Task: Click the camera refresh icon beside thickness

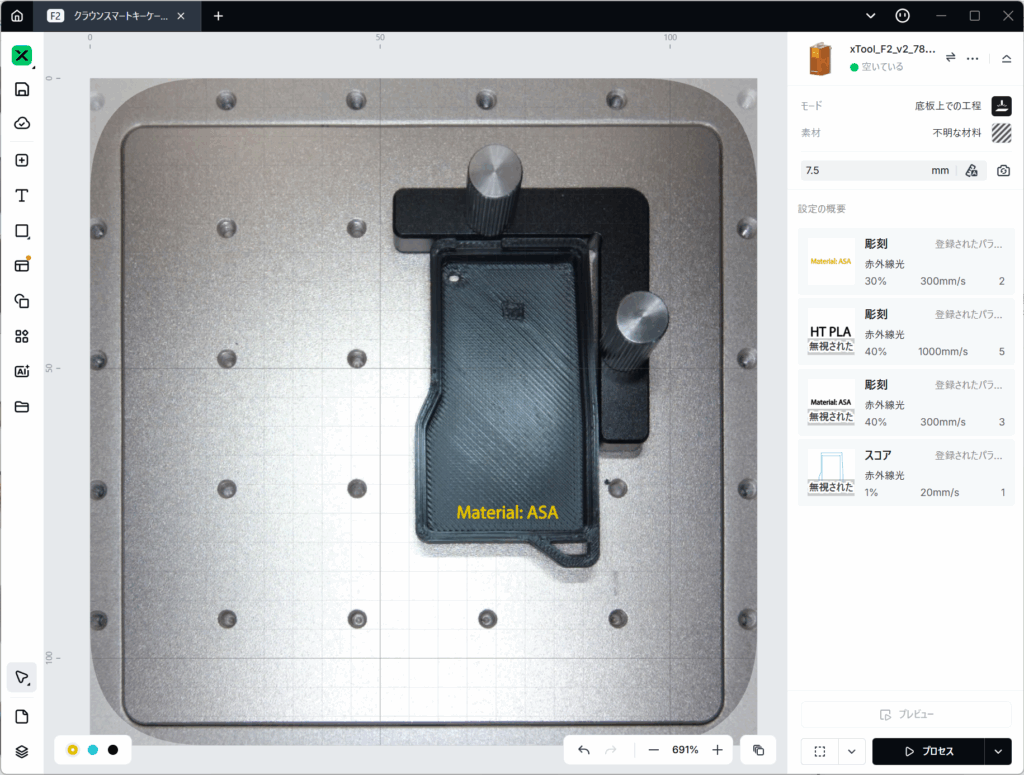Action: (x=1003, y=171)
